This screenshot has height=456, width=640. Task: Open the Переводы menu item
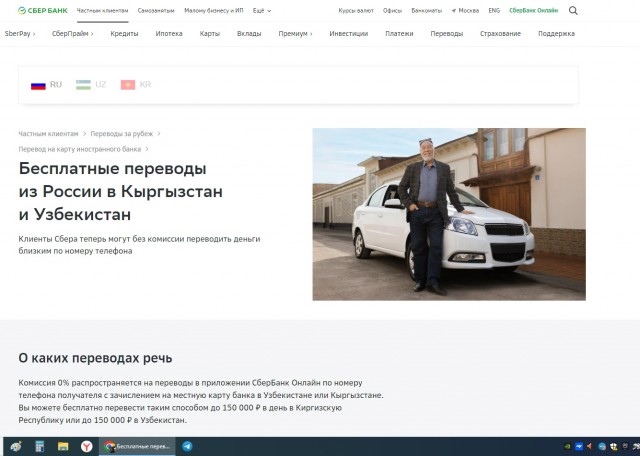pyautogui.click(x=447, y=34)
